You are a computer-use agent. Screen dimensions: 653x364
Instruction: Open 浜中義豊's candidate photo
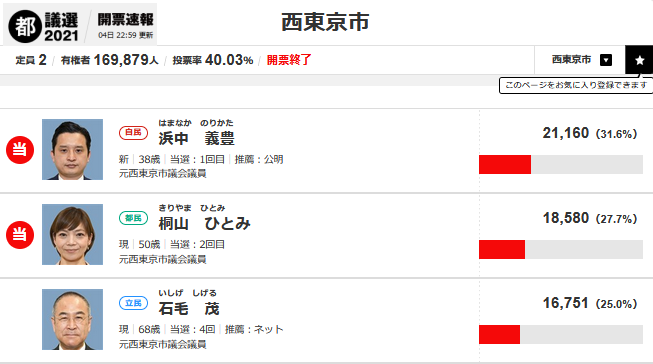[72, 150]
